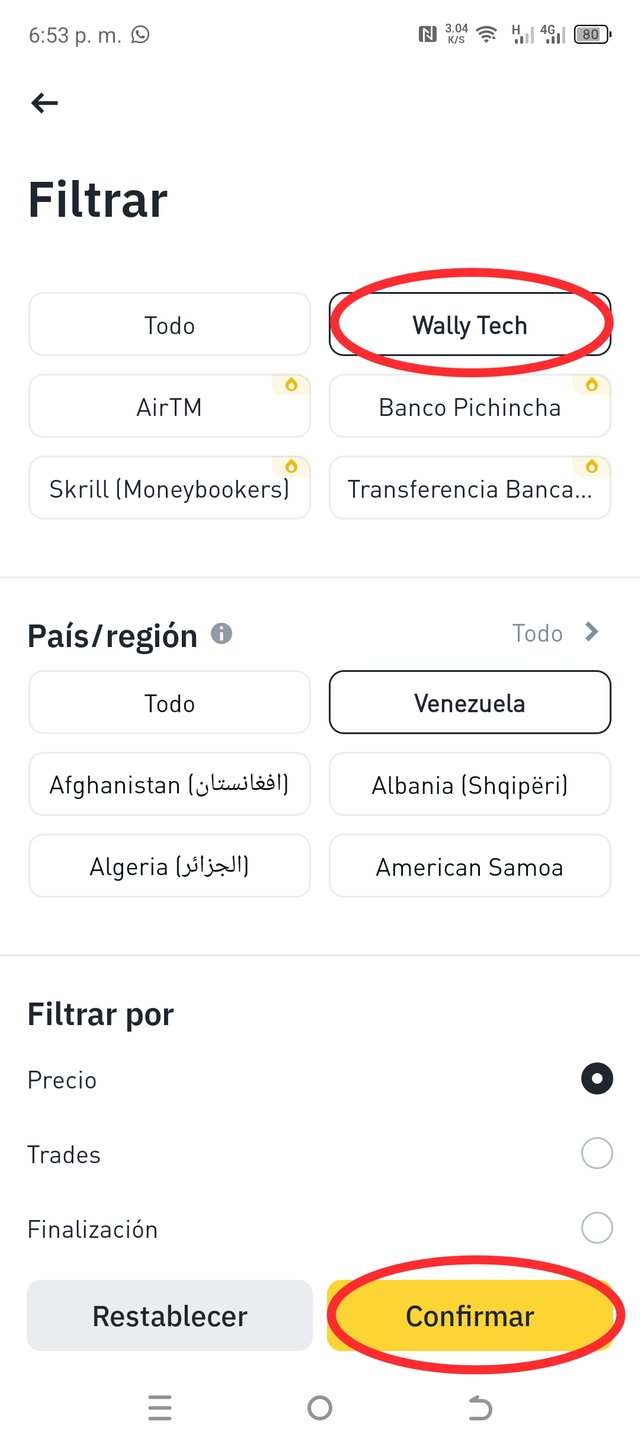Select the Wally Tech payment option
Screen dimensions: 640x1444
click(470, 325)
